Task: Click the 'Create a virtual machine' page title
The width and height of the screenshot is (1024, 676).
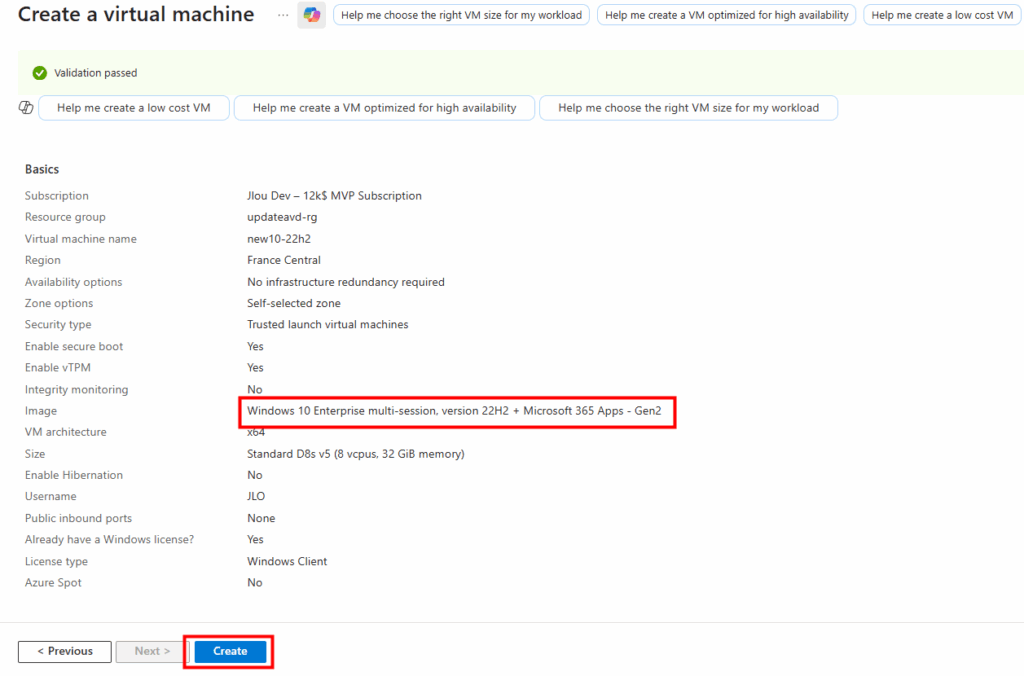Action: [x=136, y=15]
